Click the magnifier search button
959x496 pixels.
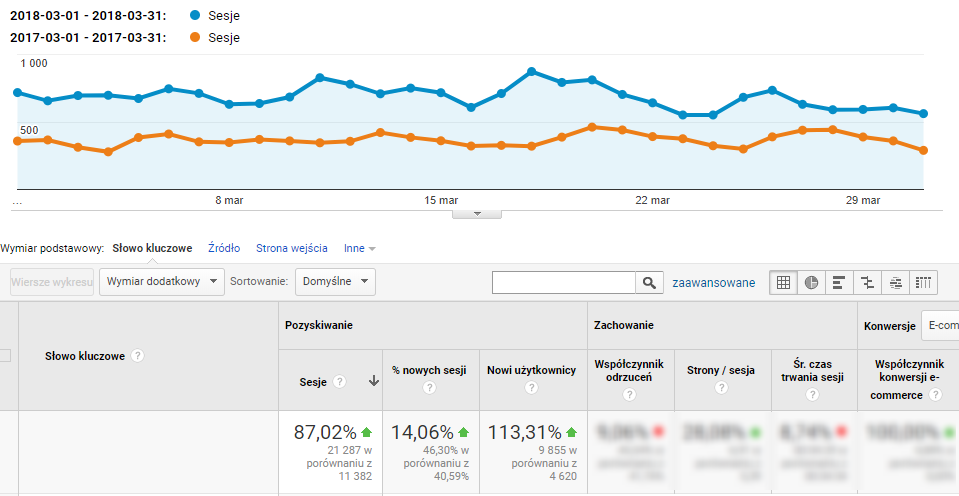tap(649, 283)
